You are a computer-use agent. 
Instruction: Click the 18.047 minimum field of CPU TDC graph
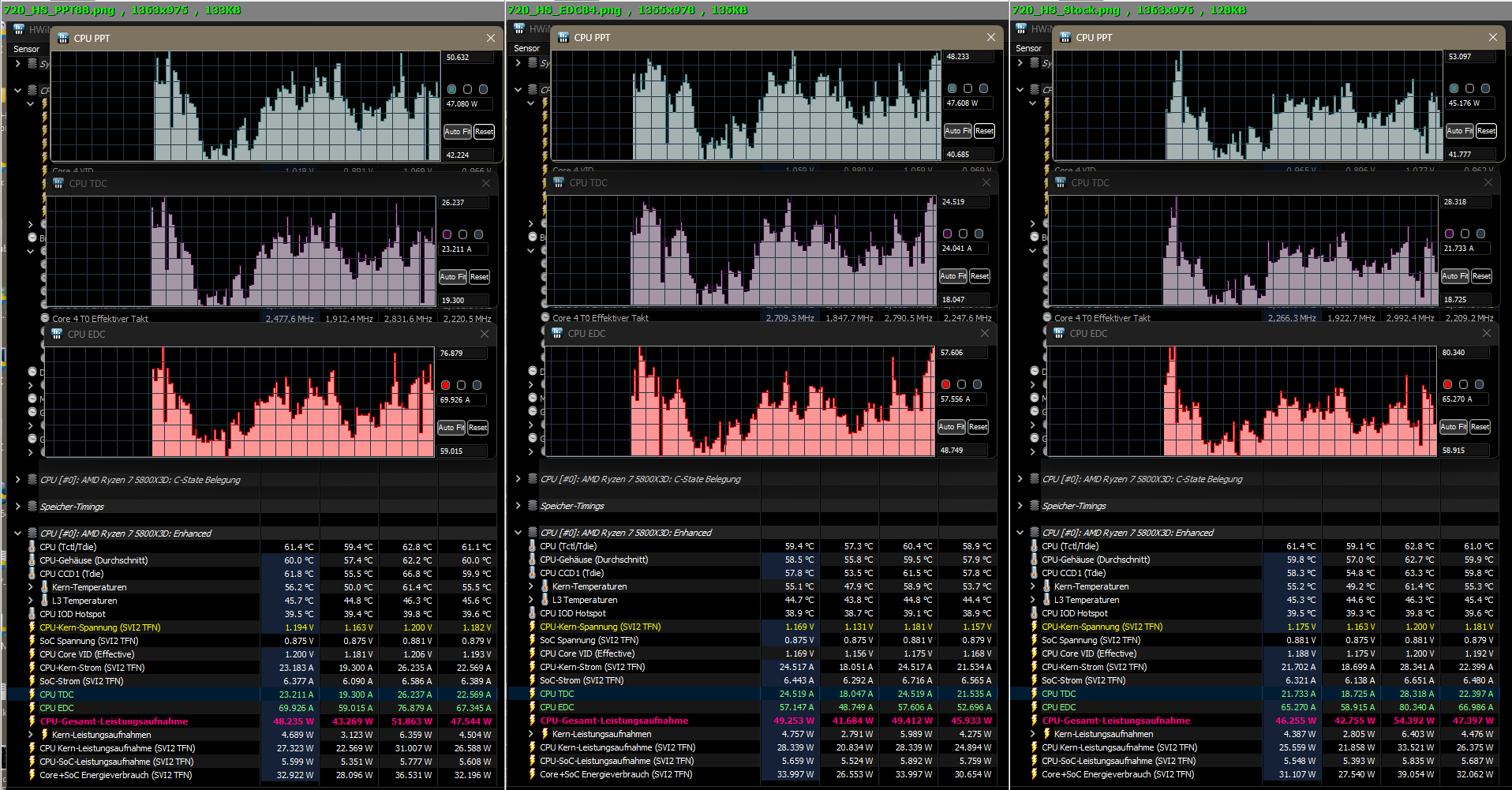pos(964,300)
